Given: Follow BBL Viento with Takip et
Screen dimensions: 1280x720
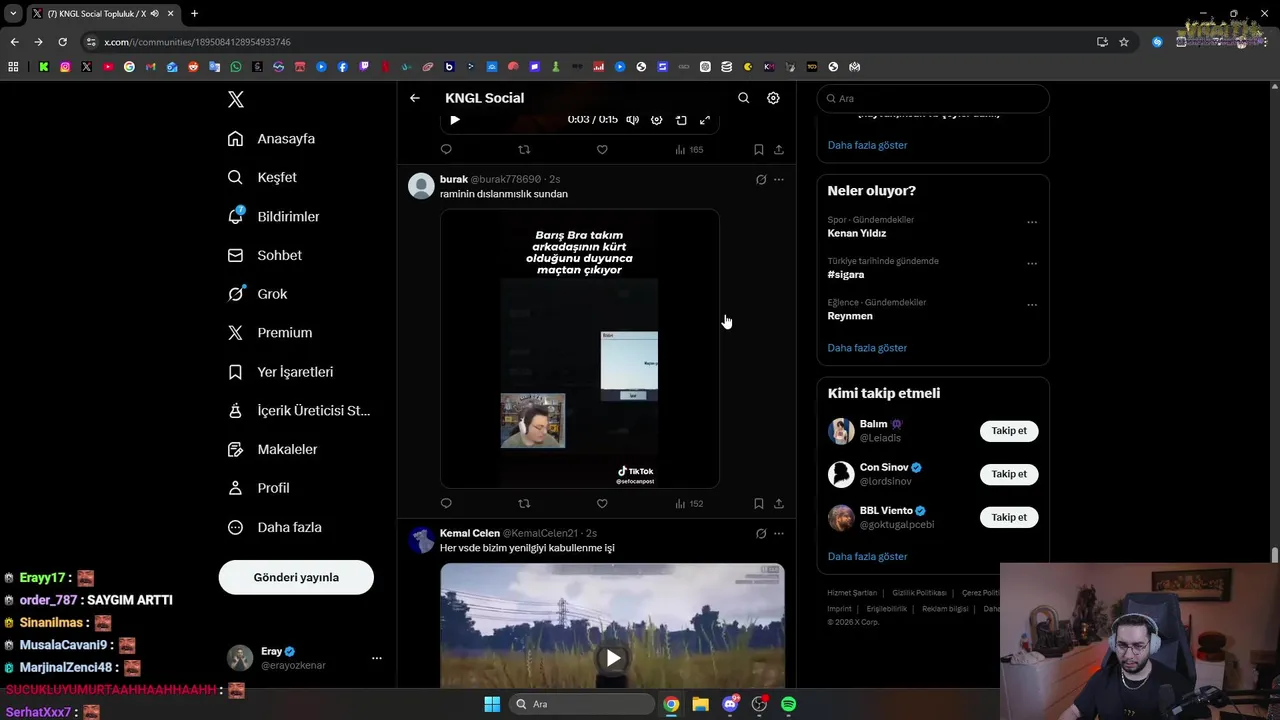Looking at the screenshot, I should (1009, 517).
